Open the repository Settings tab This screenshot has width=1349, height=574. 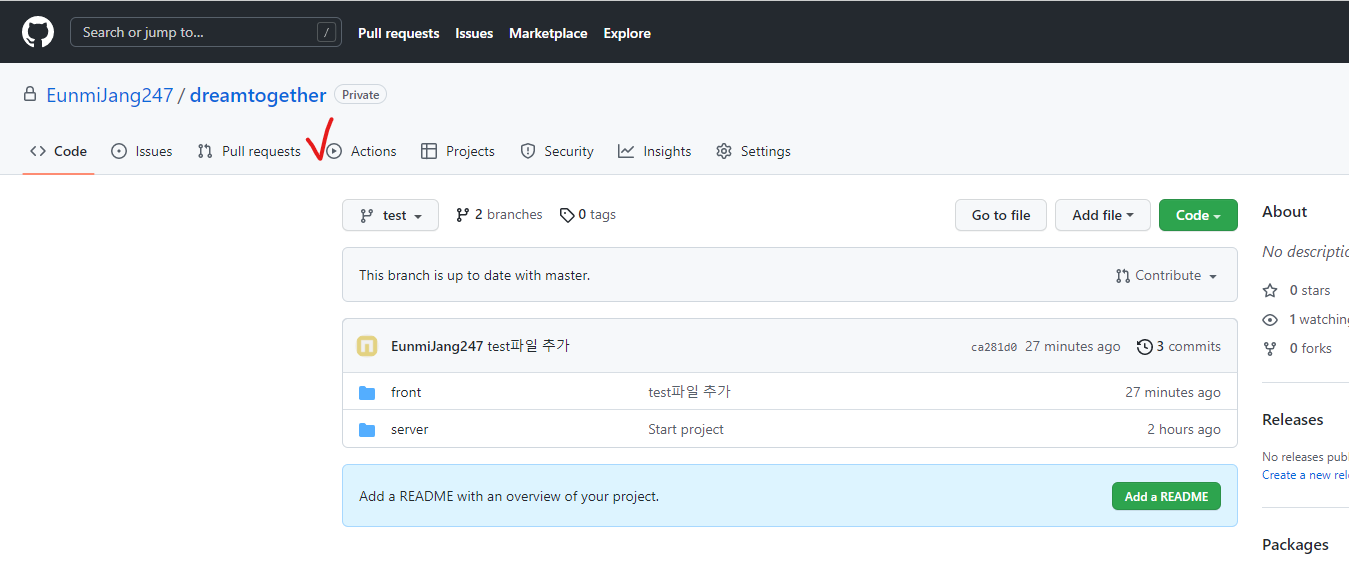click(x=753, y=151)
